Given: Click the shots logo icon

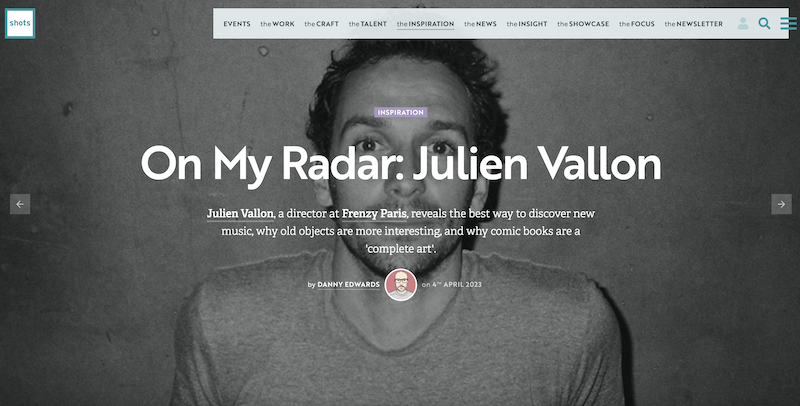Looking at the screenshot, I should [x=20, y=23].
